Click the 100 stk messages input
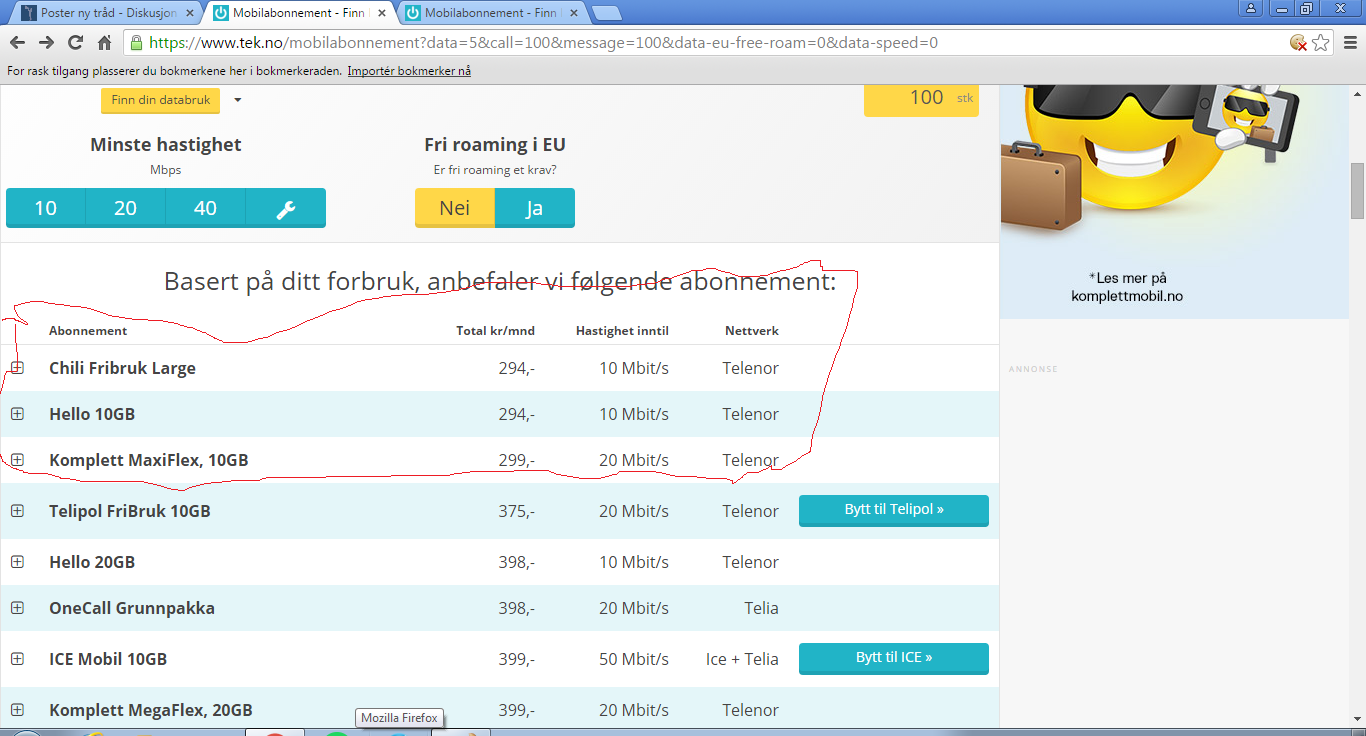This screenshot has height=736, width=1366. pos(921,98)
